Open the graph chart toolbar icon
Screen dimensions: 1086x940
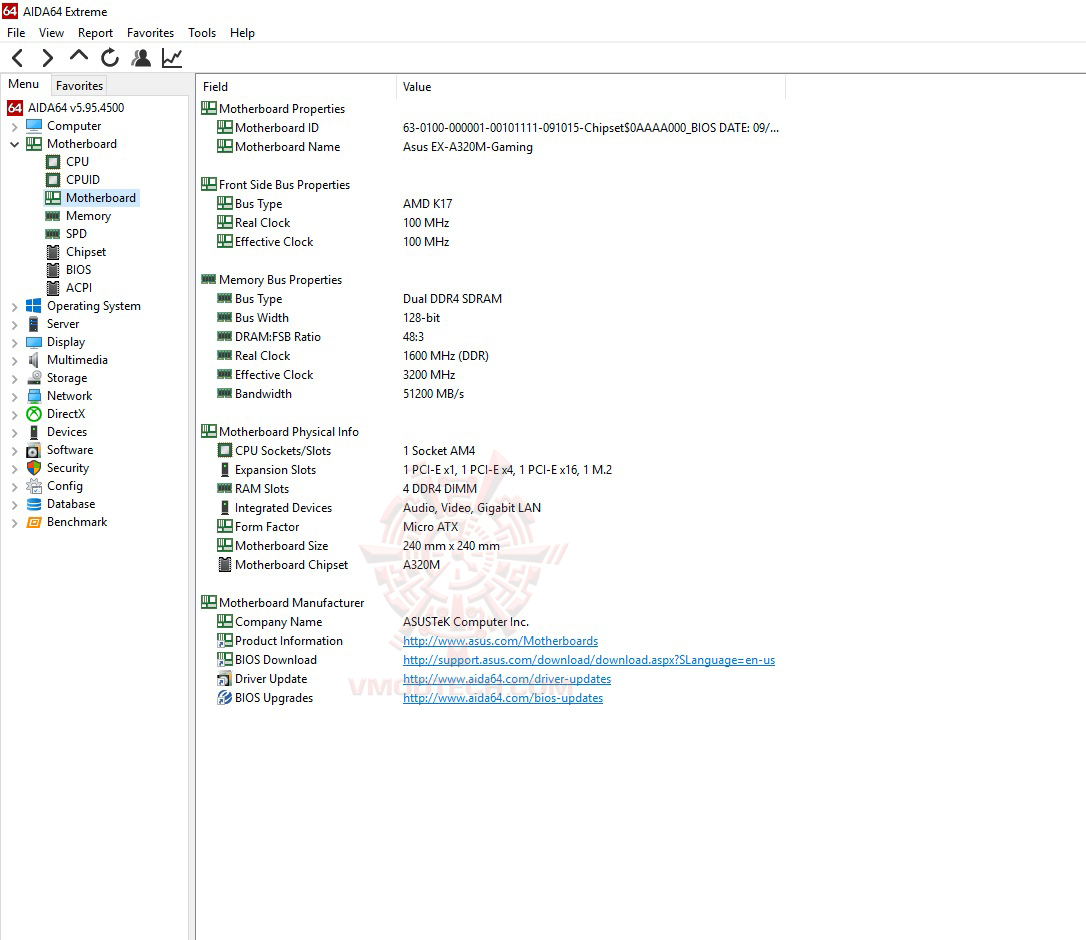[172, 57]
